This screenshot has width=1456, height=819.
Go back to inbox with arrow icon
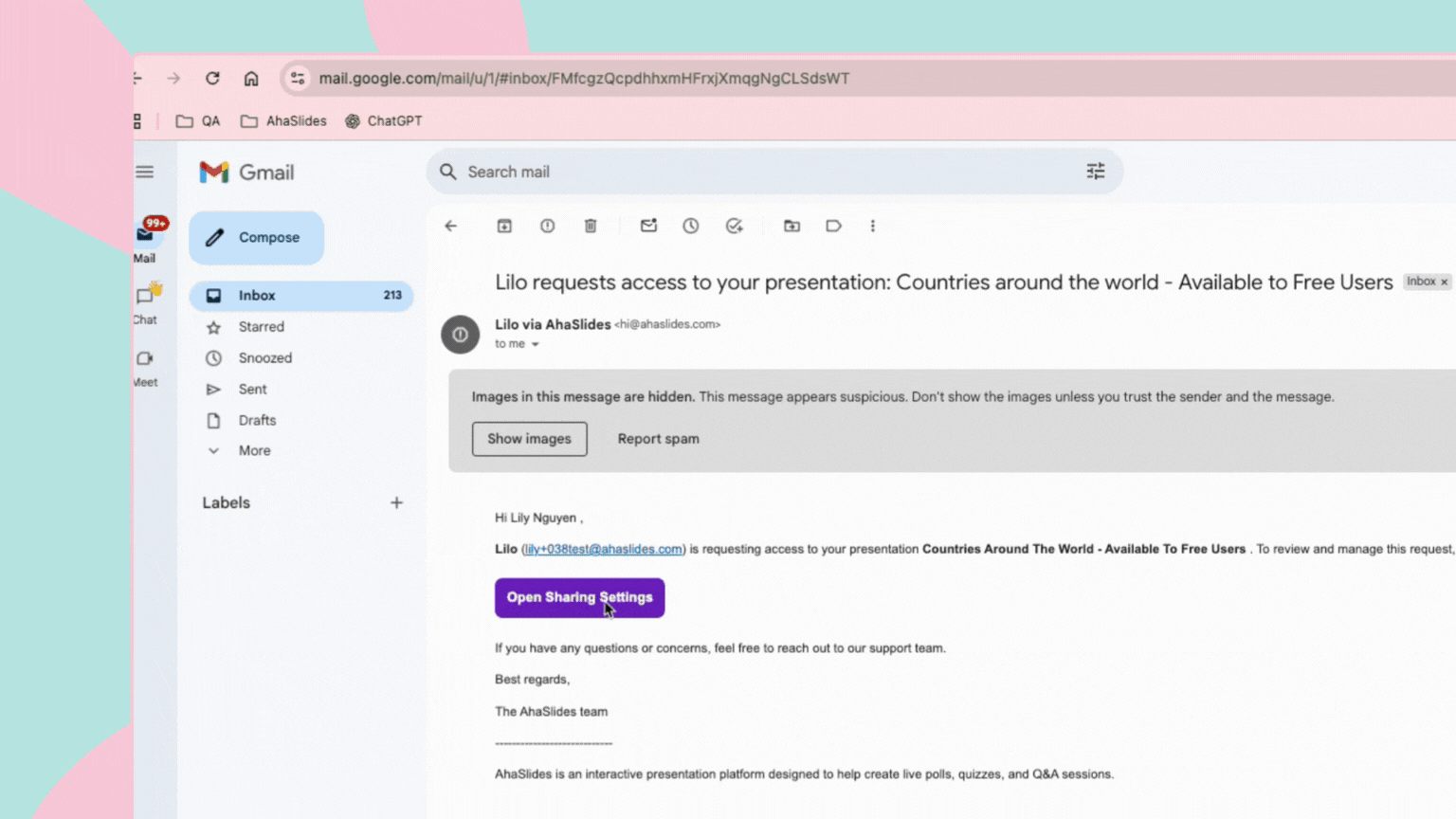point(451,226)
